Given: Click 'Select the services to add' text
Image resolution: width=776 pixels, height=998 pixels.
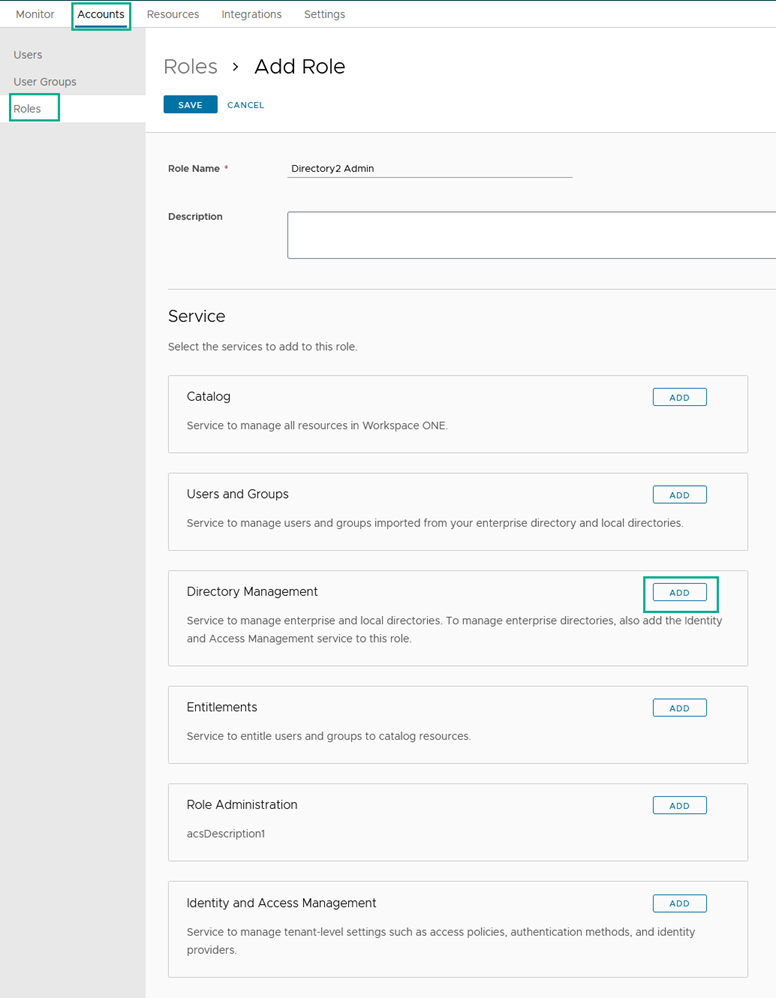Looking at the screenshot, I should tap(262, 347).
